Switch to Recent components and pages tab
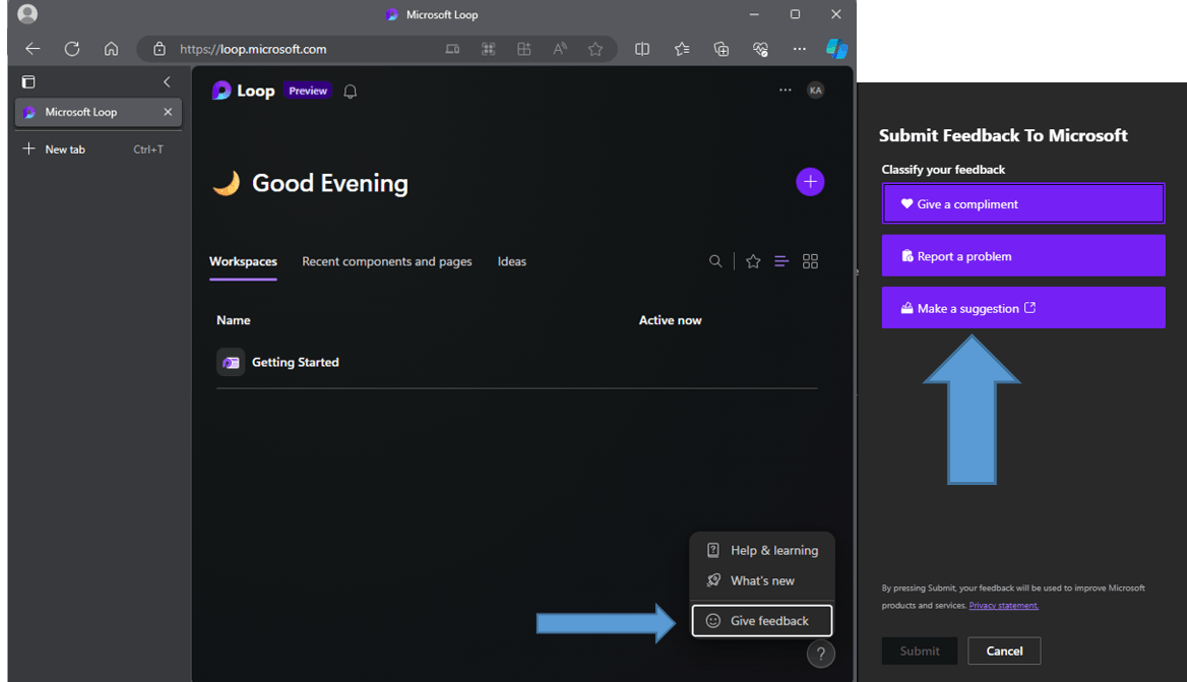The width and height of the screenshot is (1187, 682). pos(387,262)
